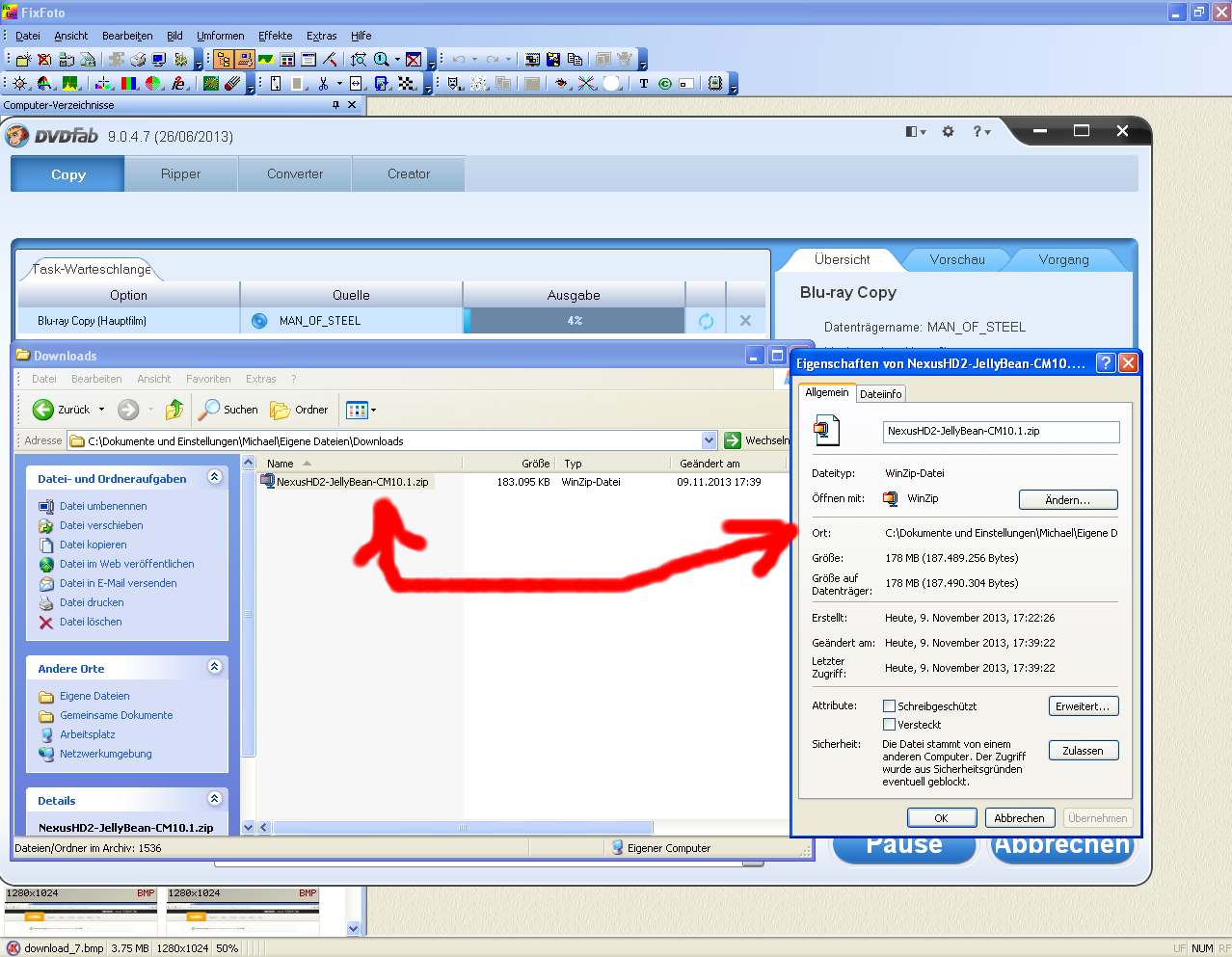Click the DVDFab settings gear icon
Viewport: 1232px width, 957px height.
click(948, 131)
